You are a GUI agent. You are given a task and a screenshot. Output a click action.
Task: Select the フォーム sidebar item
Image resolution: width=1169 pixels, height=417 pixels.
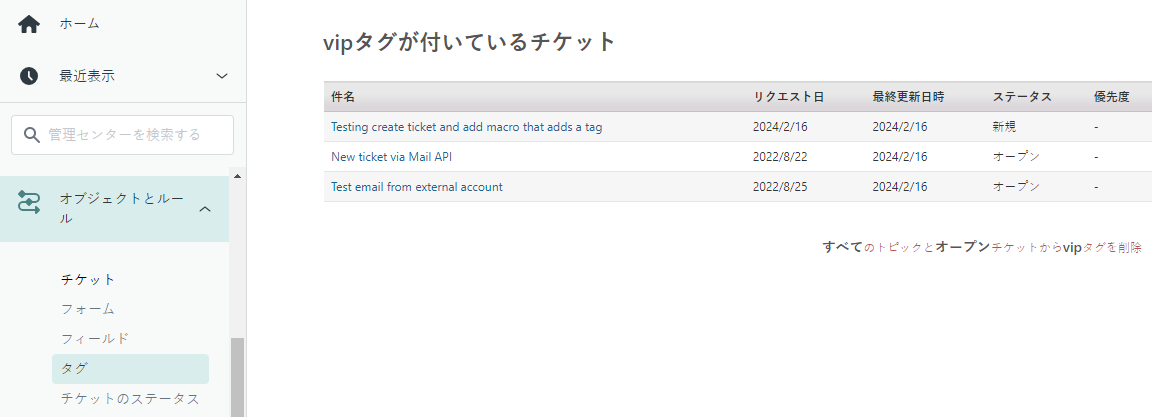pos(88,309)
